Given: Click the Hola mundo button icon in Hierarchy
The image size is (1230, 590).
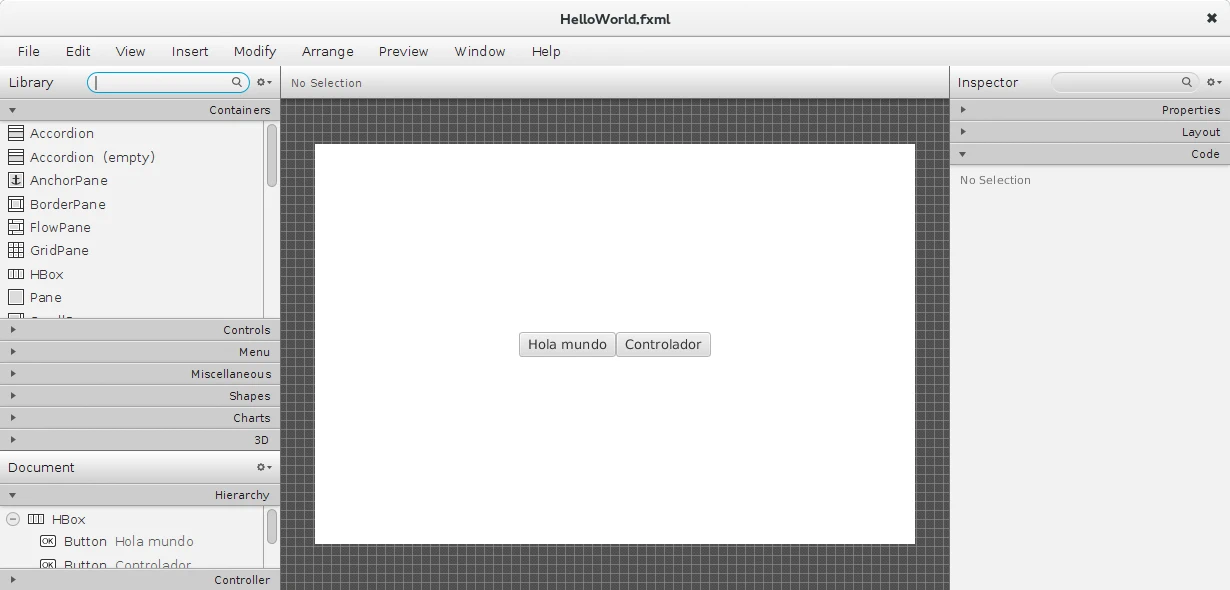Looking at the screenshot, I should pyautogui.click(x=48, y=541).
